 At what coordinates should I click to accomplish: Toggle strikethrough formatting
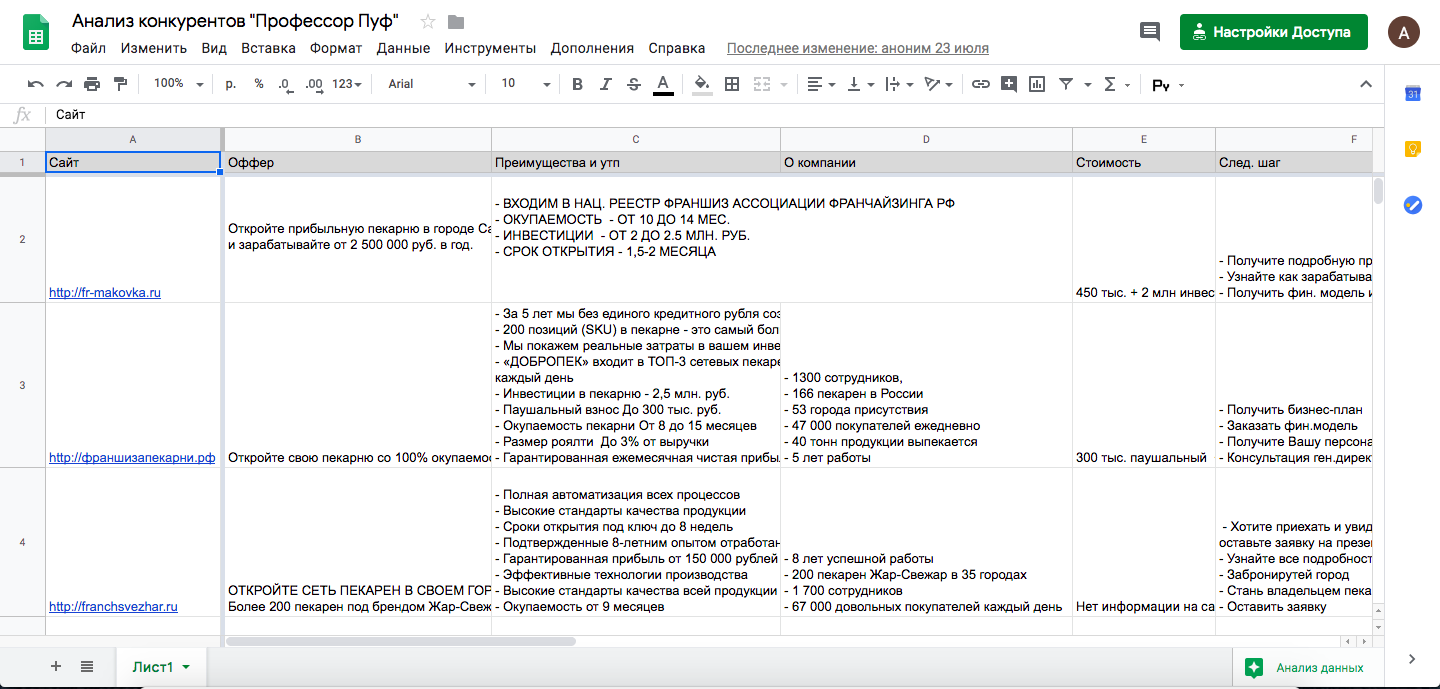(633, 84)
